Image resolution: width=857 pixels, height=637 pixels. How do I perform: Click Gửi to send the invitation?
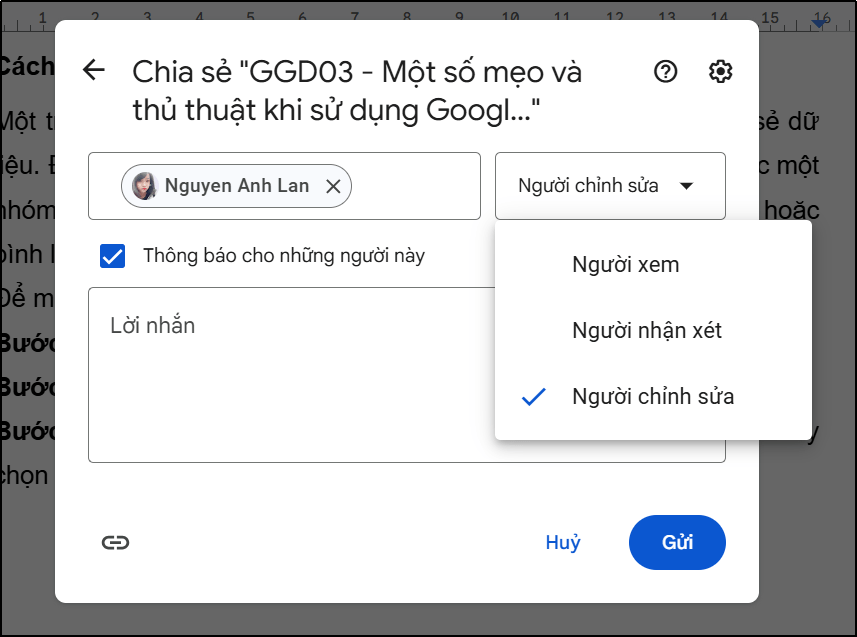(677, 542)
